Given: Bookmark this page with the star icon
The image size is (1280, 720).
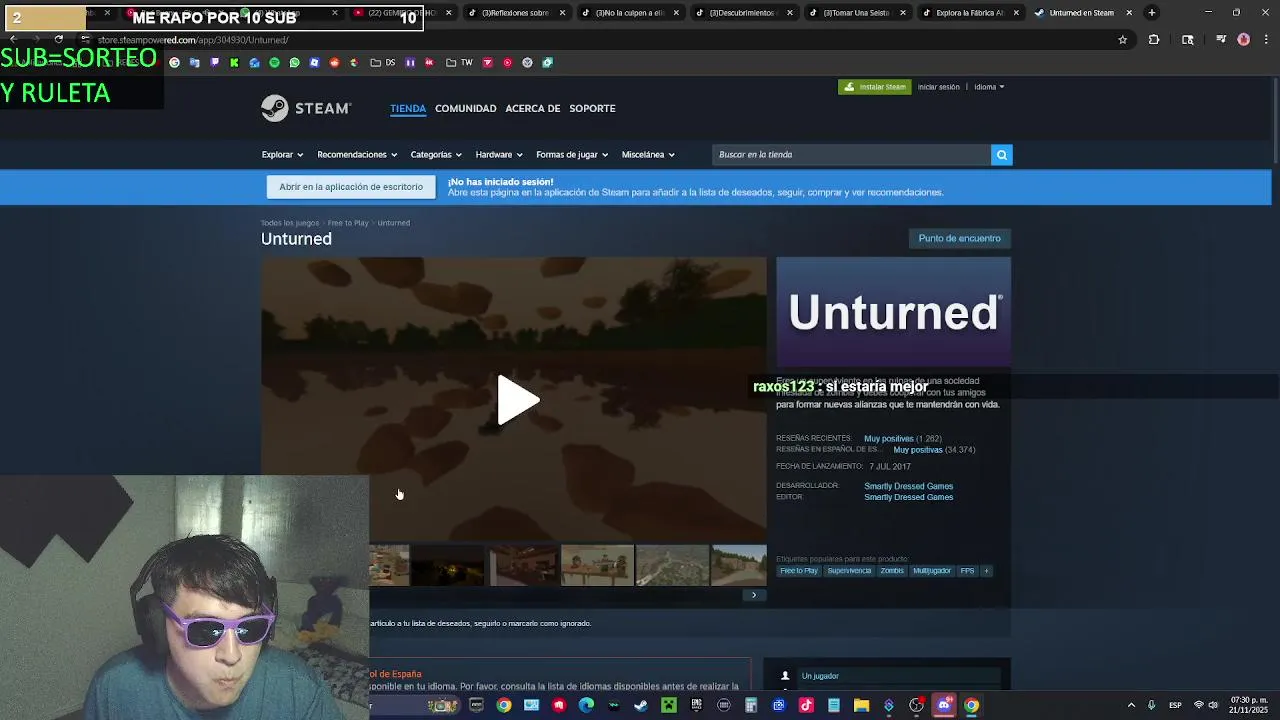Looking at the screenshot, I should pos(1122,40).
